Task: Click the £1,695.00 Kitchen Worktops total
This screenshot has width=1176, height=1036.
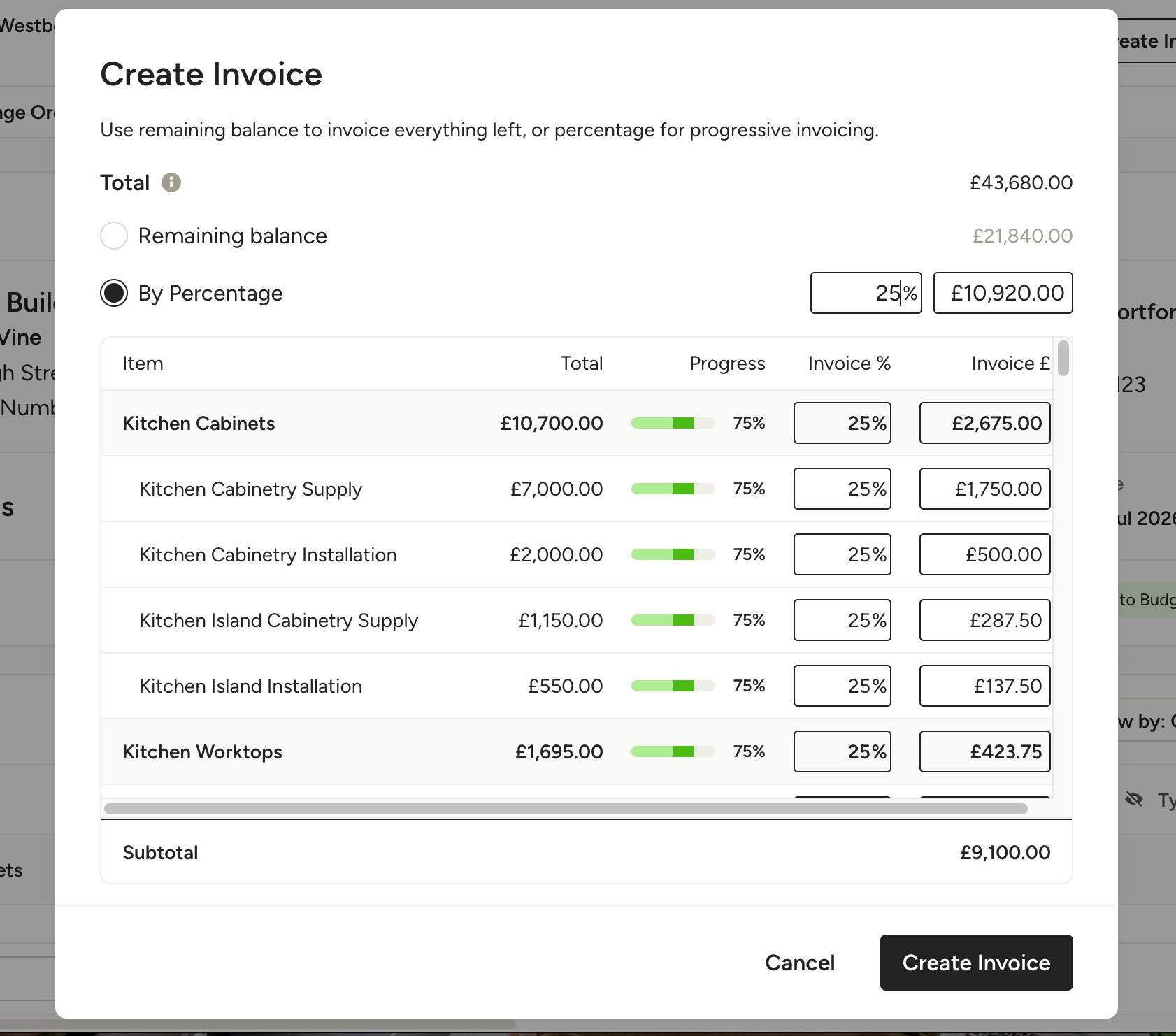Action: pos(559,751)
